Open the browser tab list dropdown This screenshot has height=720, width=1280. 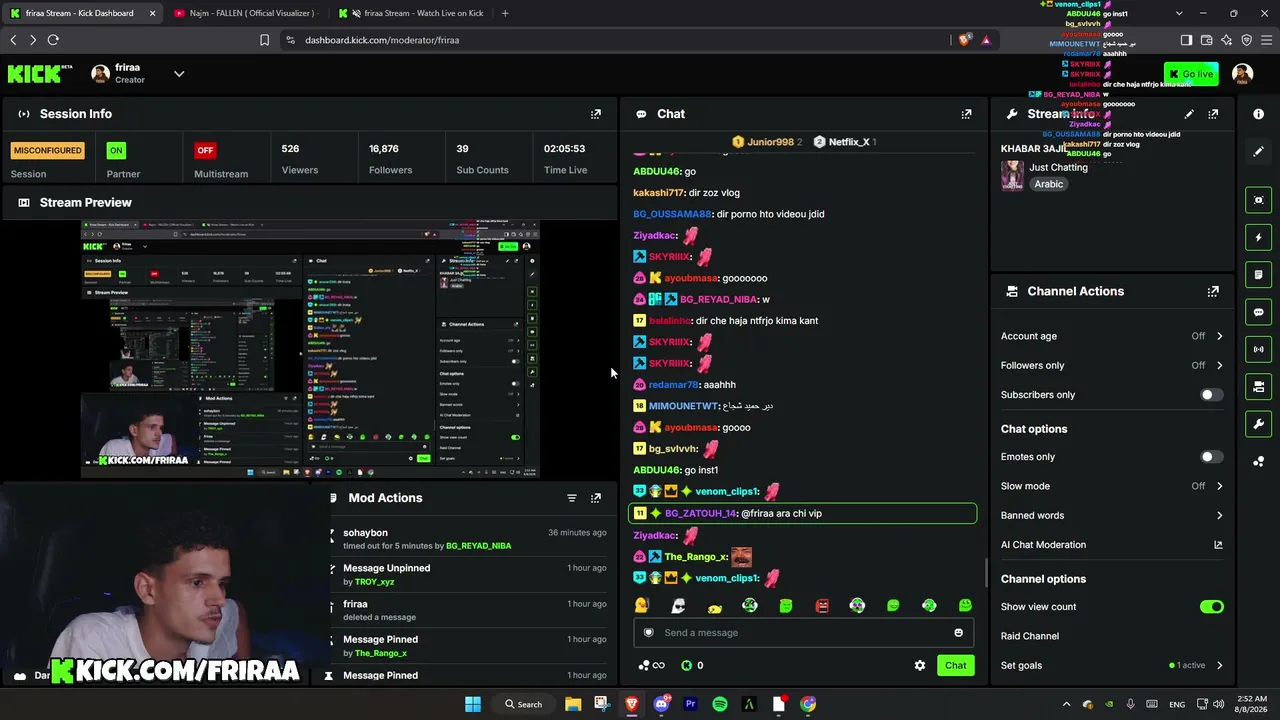(x=1179, y=13)
